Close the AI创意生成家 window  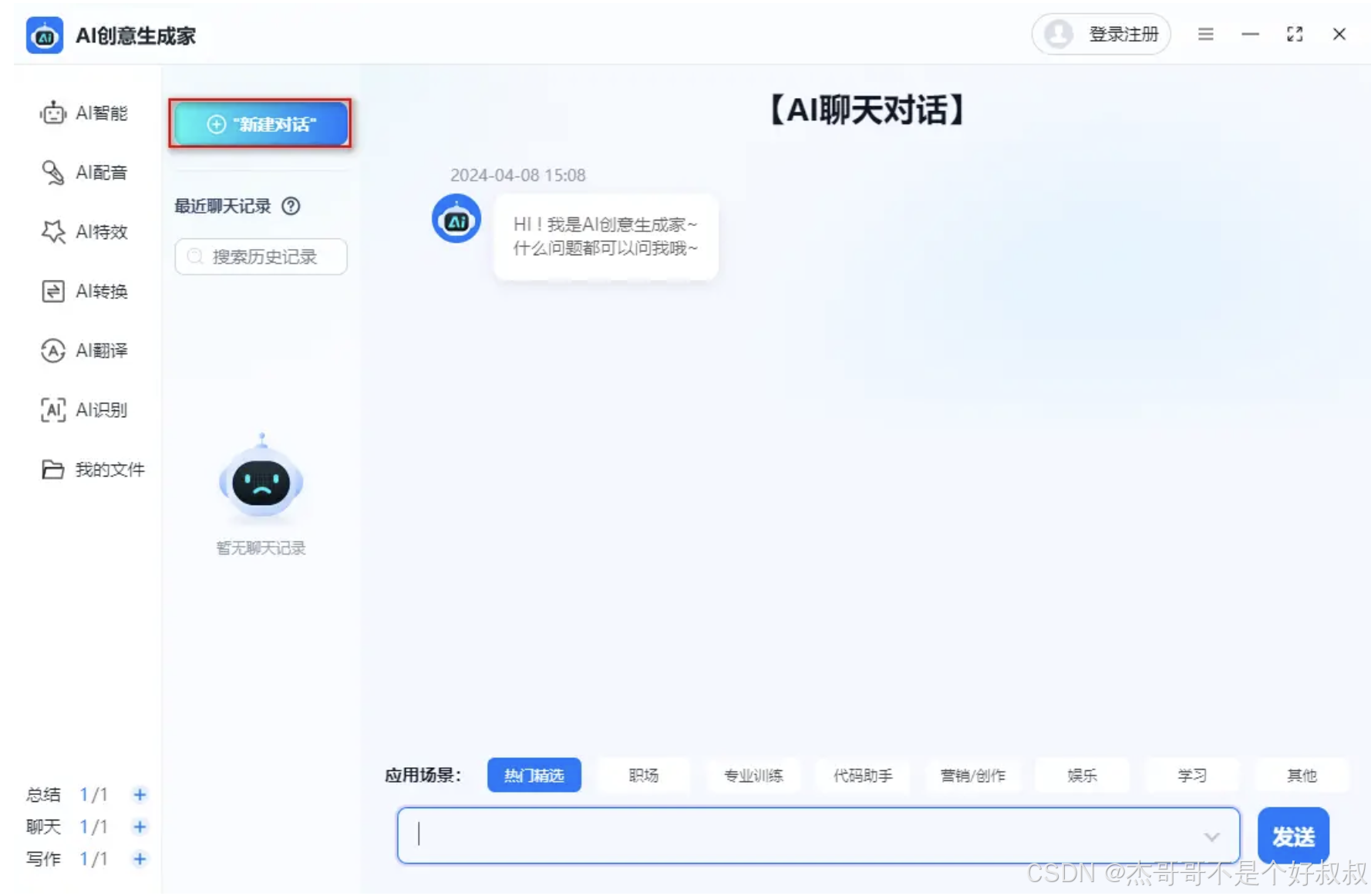(1339, 34)
